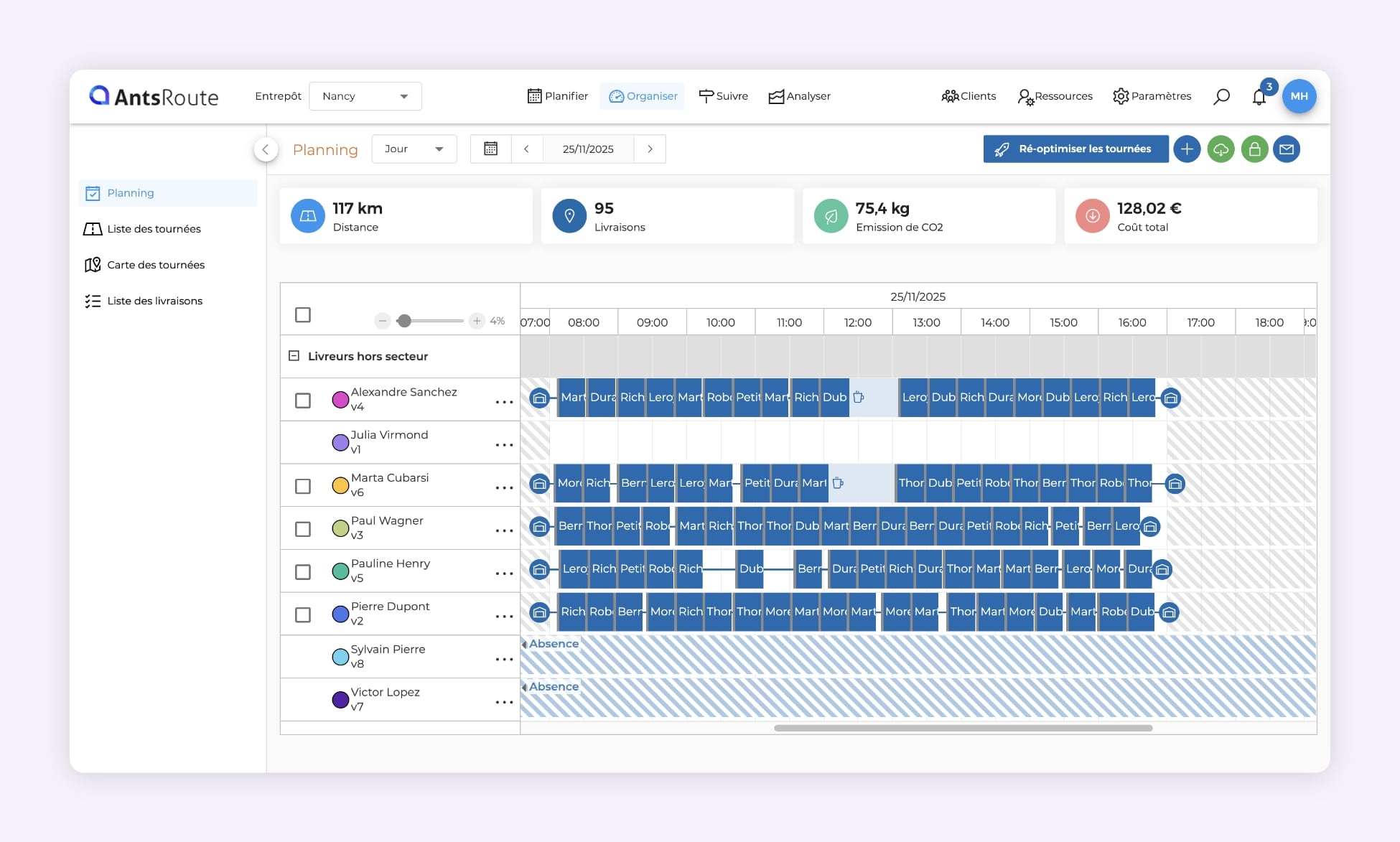Screen dimensions: 1400x842
Task: Click the envelope send email icon
Action: [1287, 149]
